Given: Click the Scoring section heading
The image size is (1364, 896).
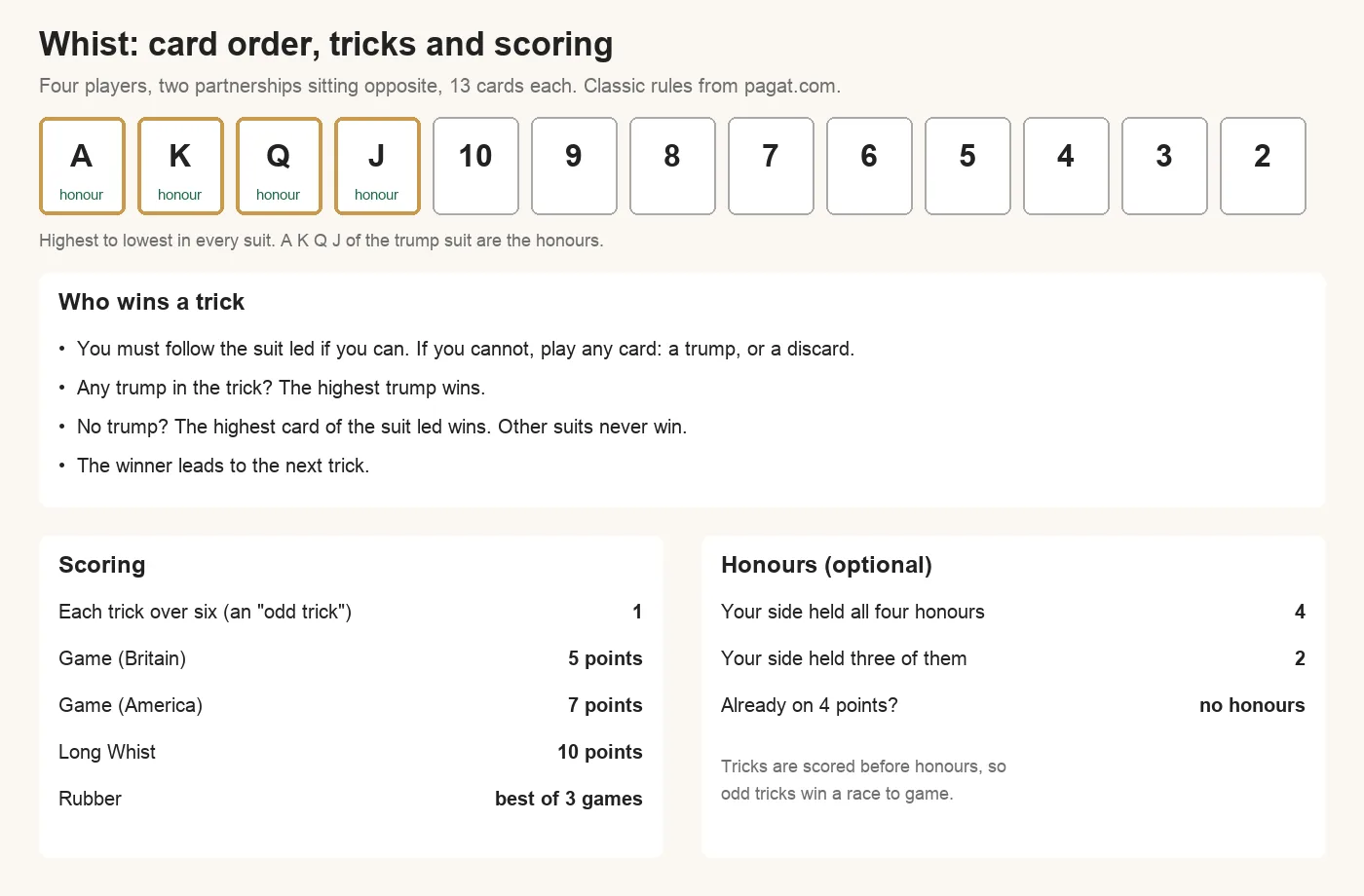Looking at the screenshot, I should (x=101, y=565).
